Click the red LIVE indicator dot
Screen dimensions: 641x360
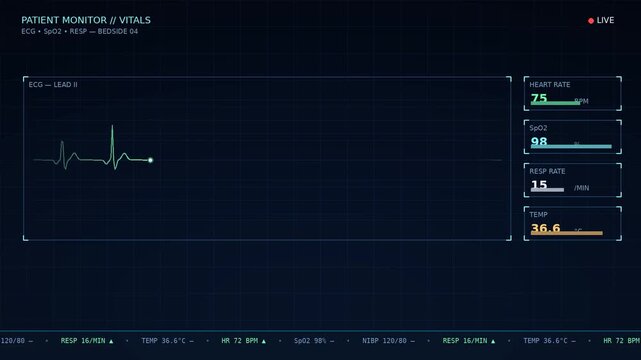click(x=591, y=21)
